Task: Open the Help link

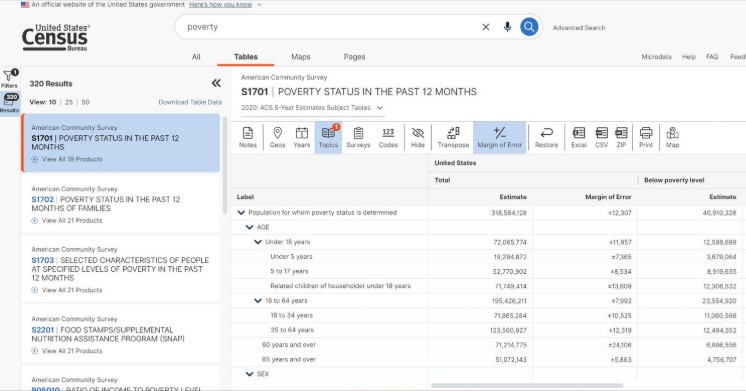Action: (688, 57)
